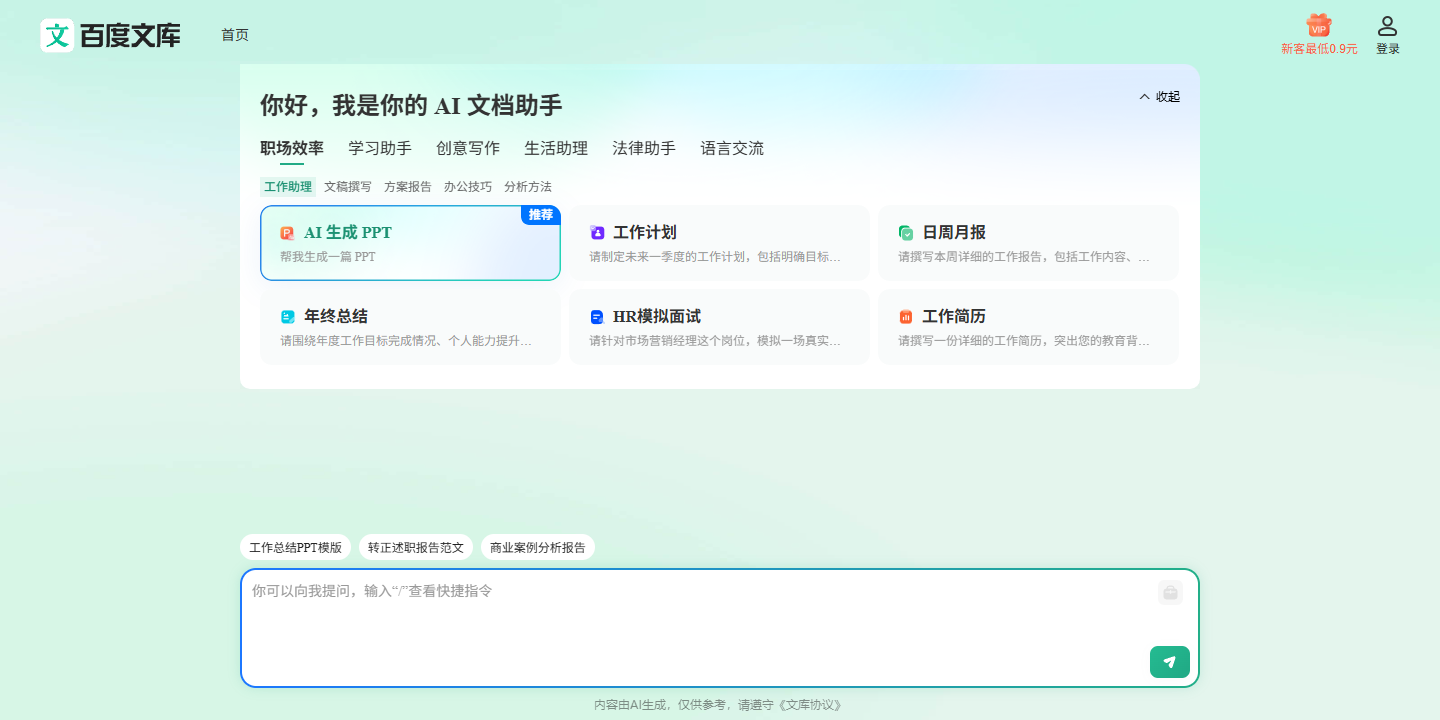Focus the question input text box

pyautogui.click(x=720, y=628)
